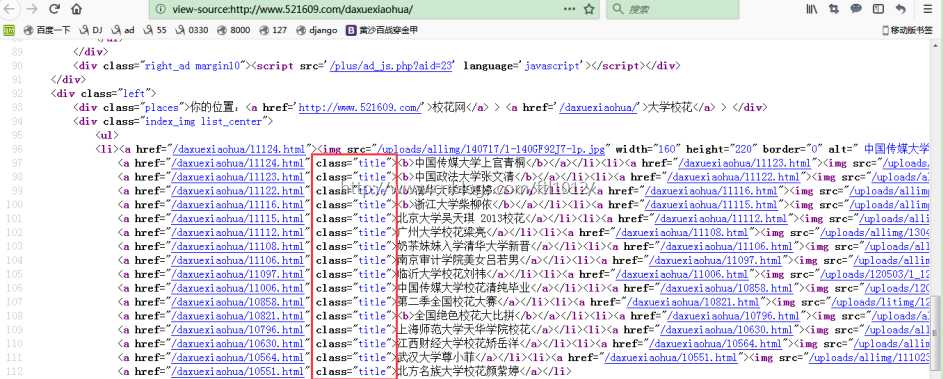Click the 'places' class attribute value
943x379 pixels.
pyautogui.click(x=162, y=107)
